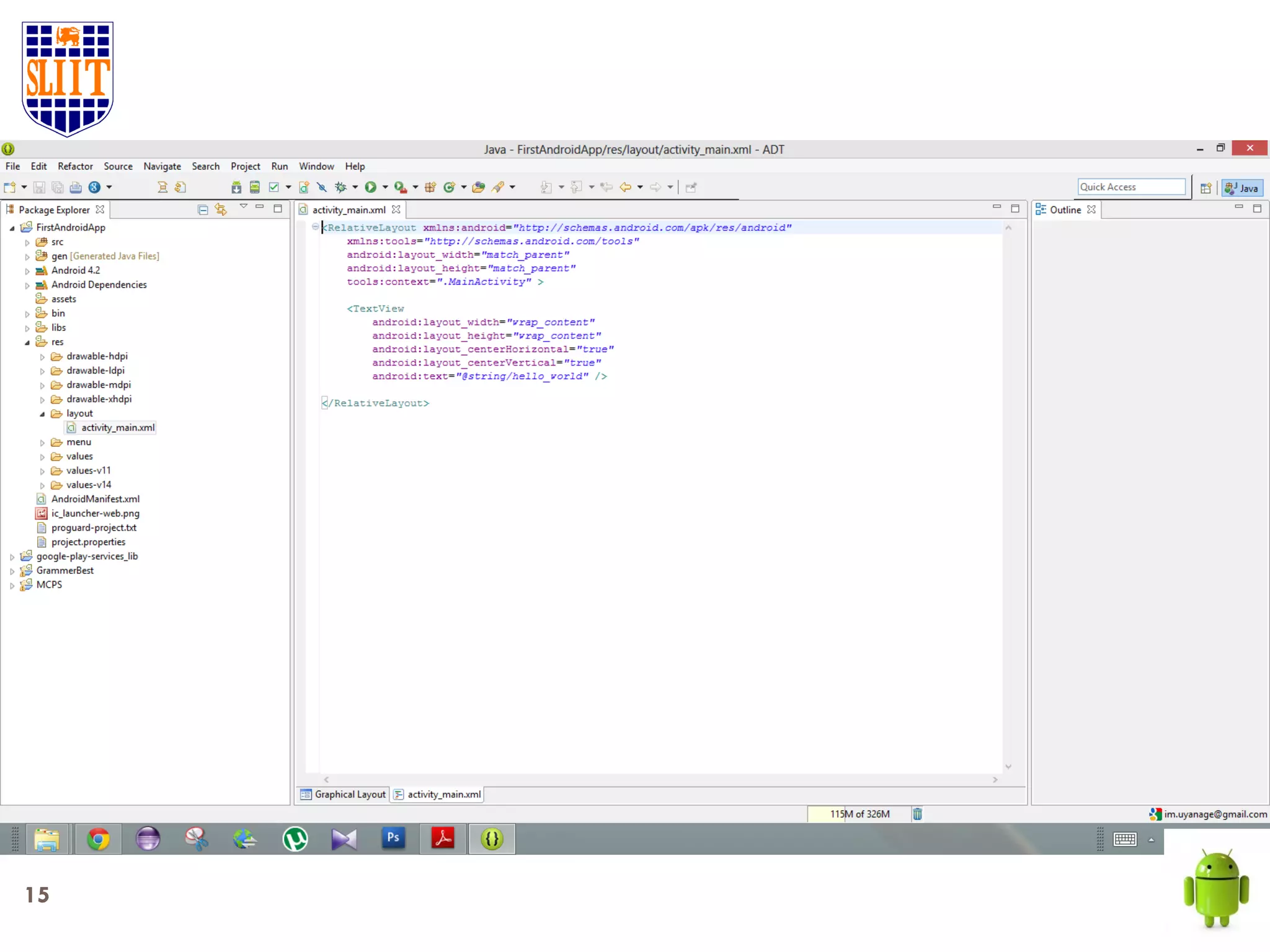Open the Run button dropdown arrow

tap(385, 187)
